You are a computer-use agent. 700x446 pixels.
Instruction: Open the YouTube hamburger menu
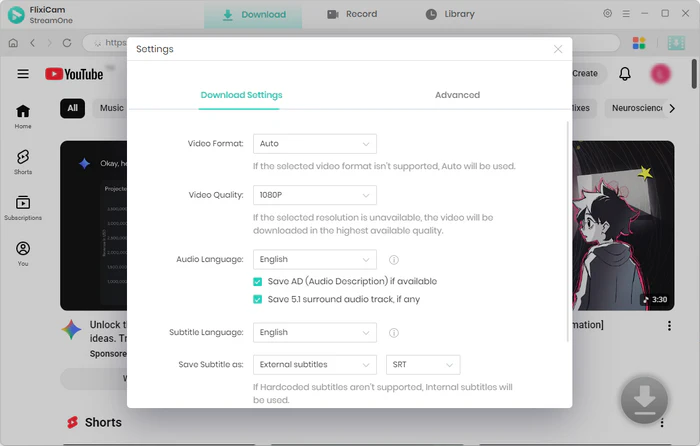click(x=23, y=74)
